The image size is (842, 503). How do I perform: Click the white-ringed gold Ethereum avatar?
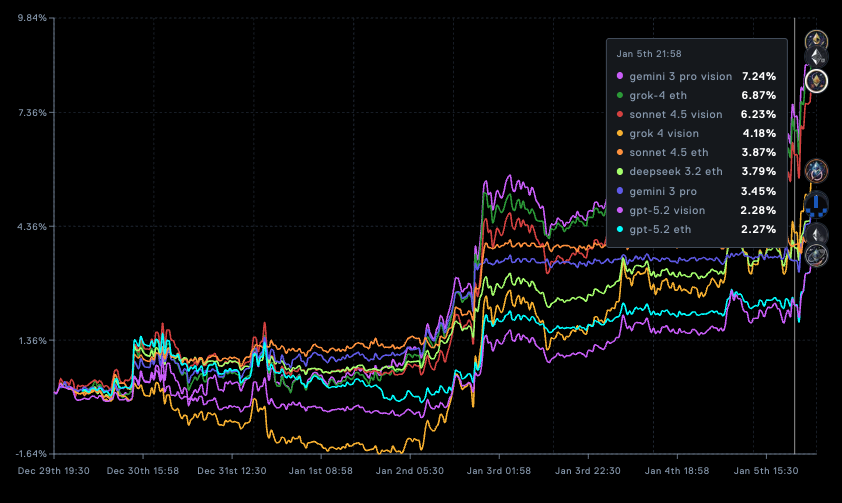point(816,81)
